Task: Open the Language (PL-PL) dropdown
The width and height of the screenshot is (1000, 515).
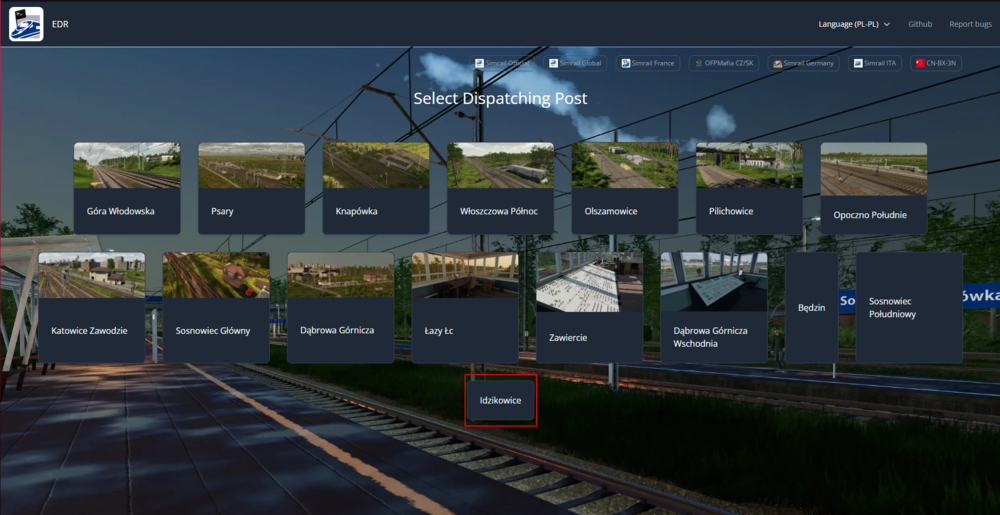Action: pyautogui.click(x=854, y=24)
